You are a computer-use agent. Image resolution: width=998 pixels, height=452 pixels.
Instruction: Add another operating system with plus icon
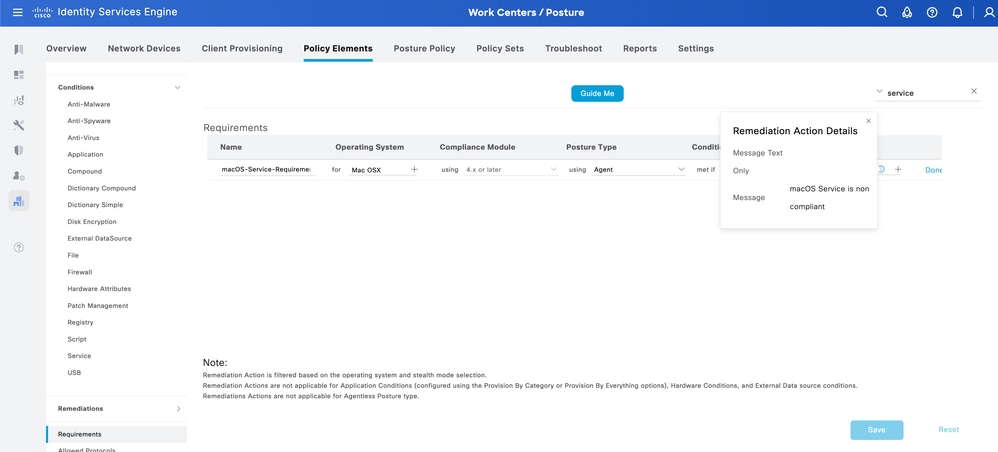tap(414, 169)
